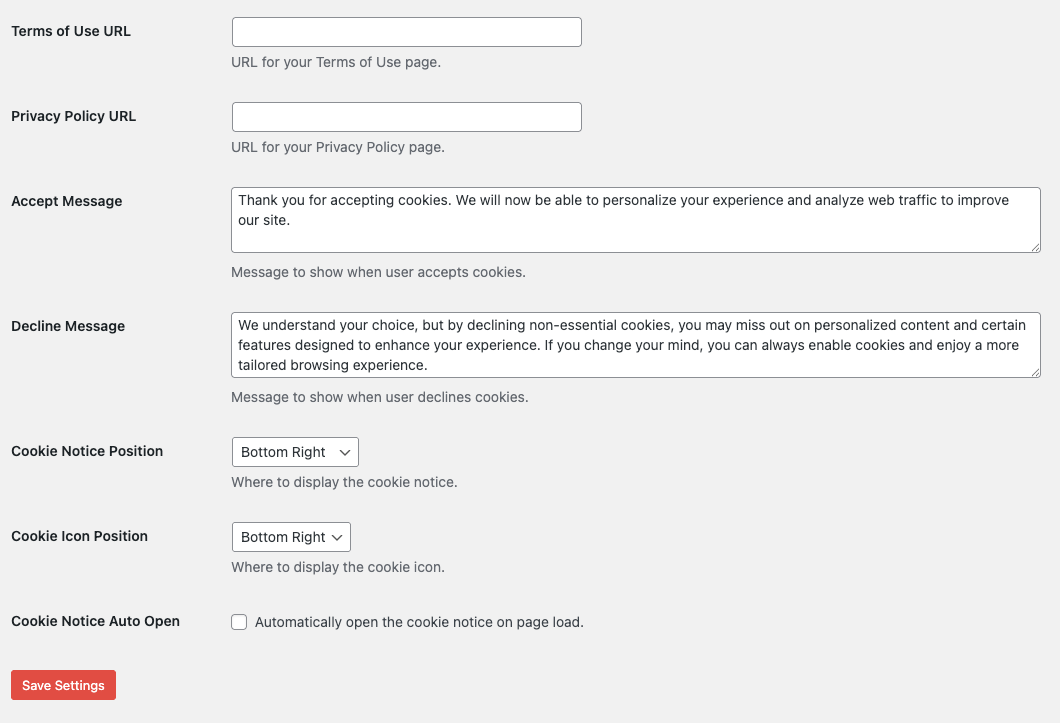Focus the Privacy Policy URL text box
Image resolution: width=1060 pixels, height=723 pixels.
pyautogui.click(x=406, y=117)
